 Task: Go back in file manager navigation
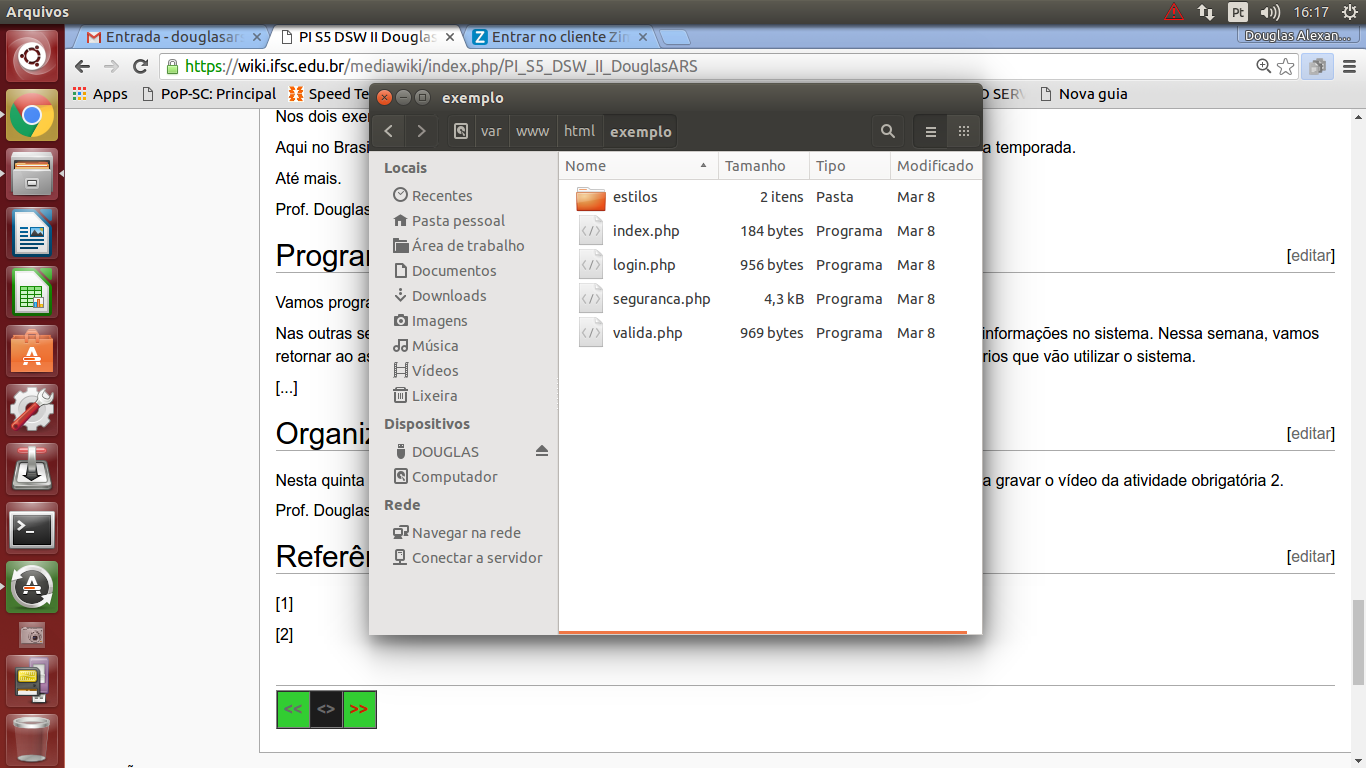tap(388, 131)
